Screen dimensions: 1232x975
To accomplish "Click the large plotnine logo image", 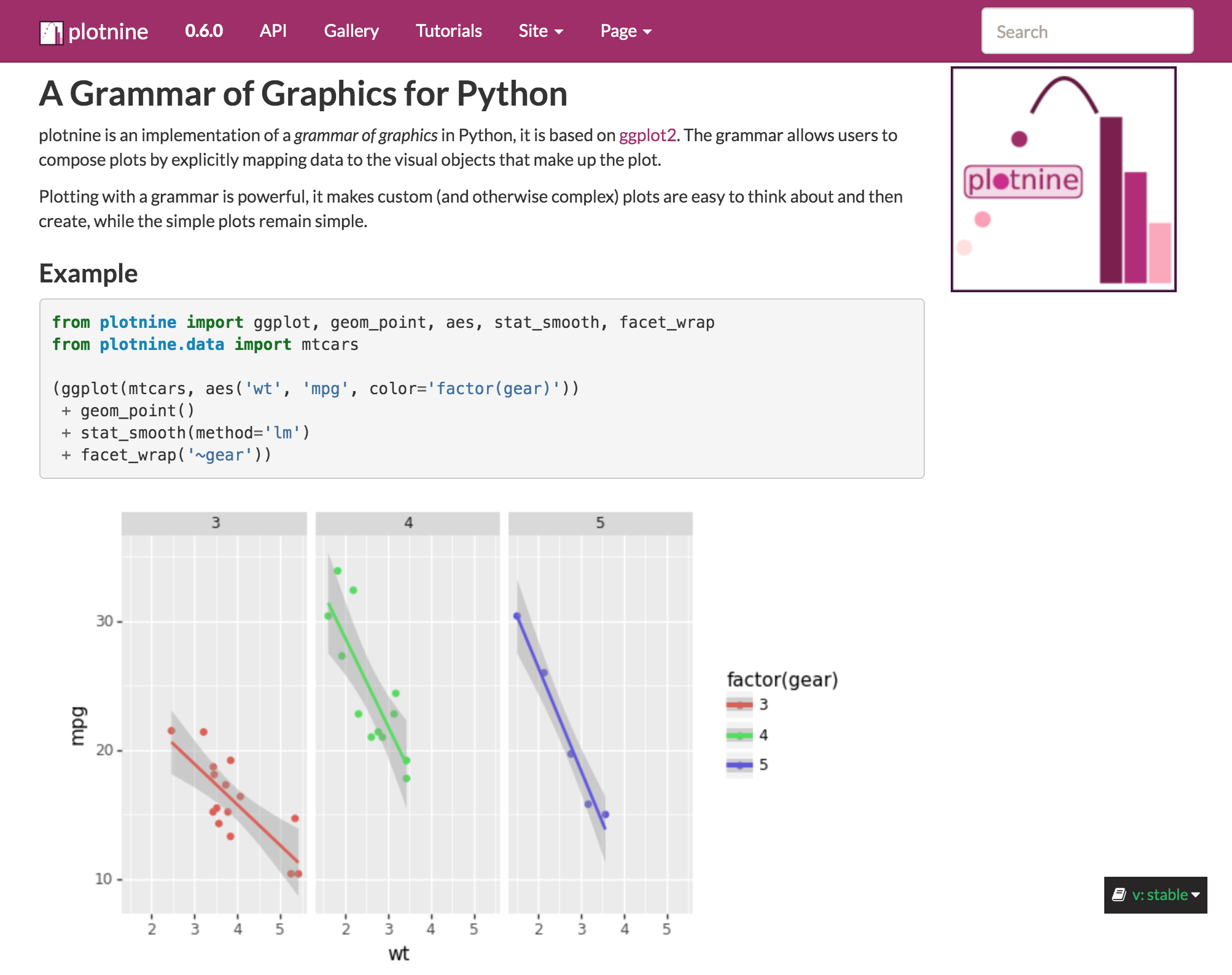I will (1063, 179).
